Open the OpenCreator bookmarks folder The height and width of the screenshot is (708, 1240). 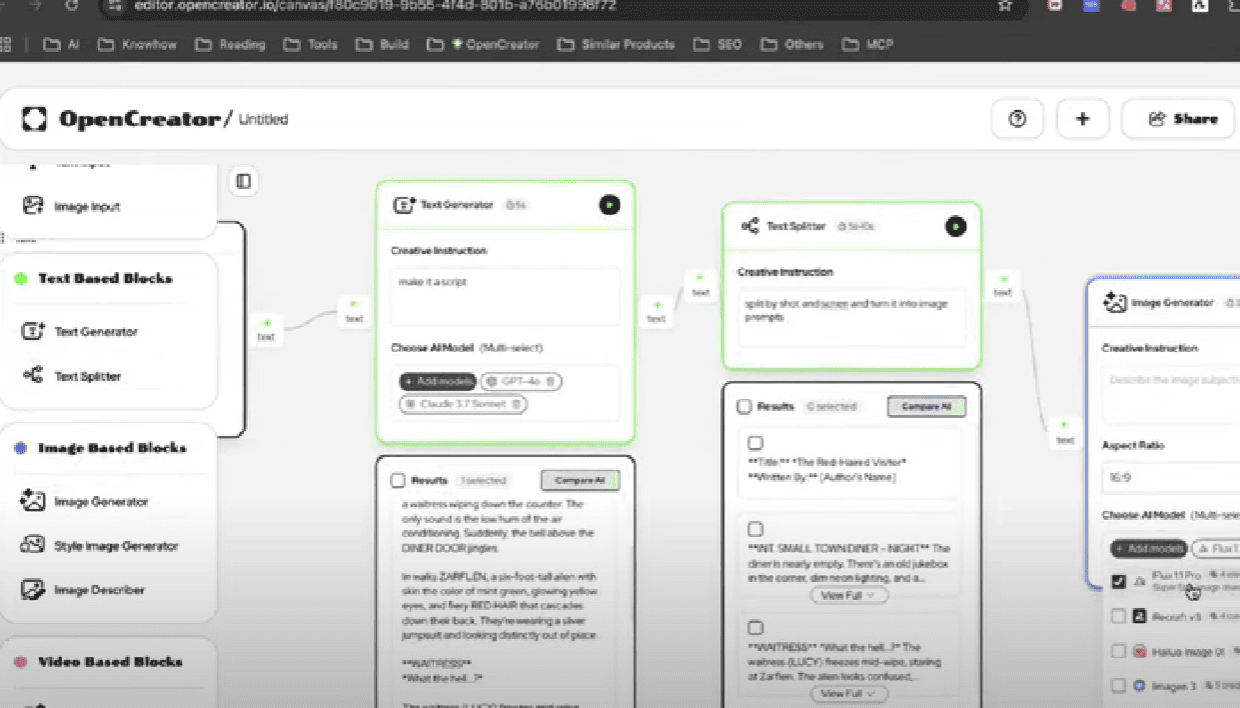pos(483,44)
